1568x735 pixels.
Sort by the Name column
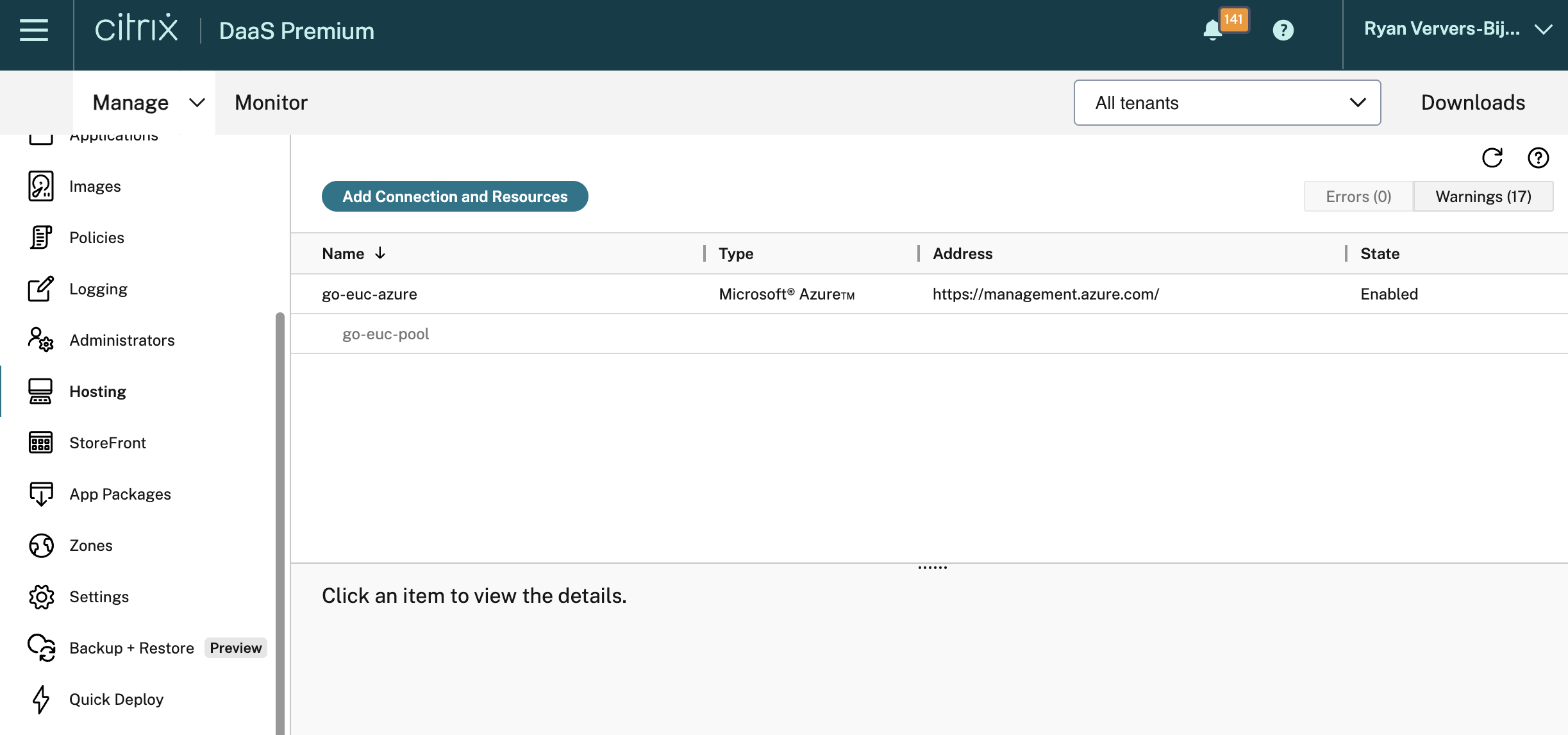[x=343, y=253]
